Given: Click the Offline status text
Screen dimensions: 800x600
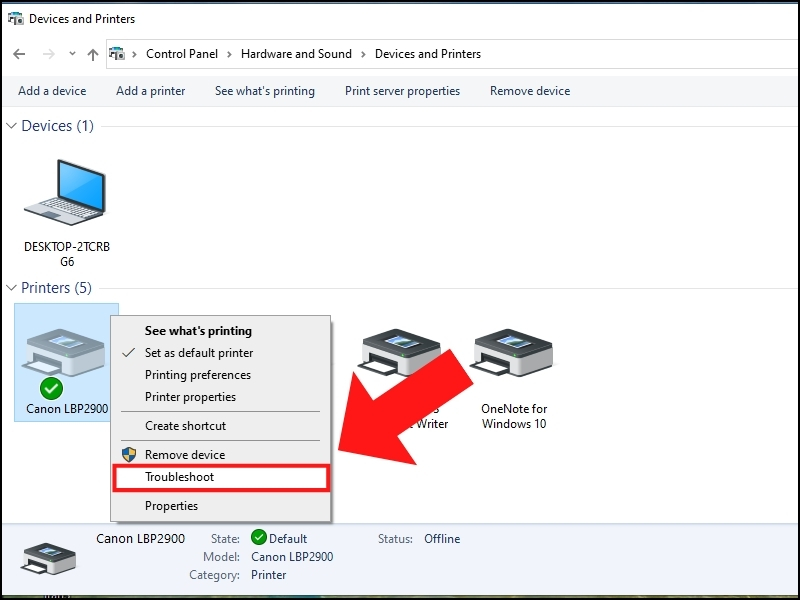Looking at the screenshot, I should 442,539.
